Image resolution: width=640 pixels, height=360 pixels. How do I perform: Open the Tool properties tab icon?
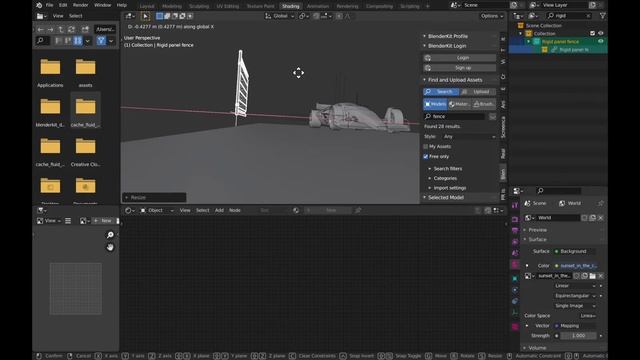(x=515, y=205)
